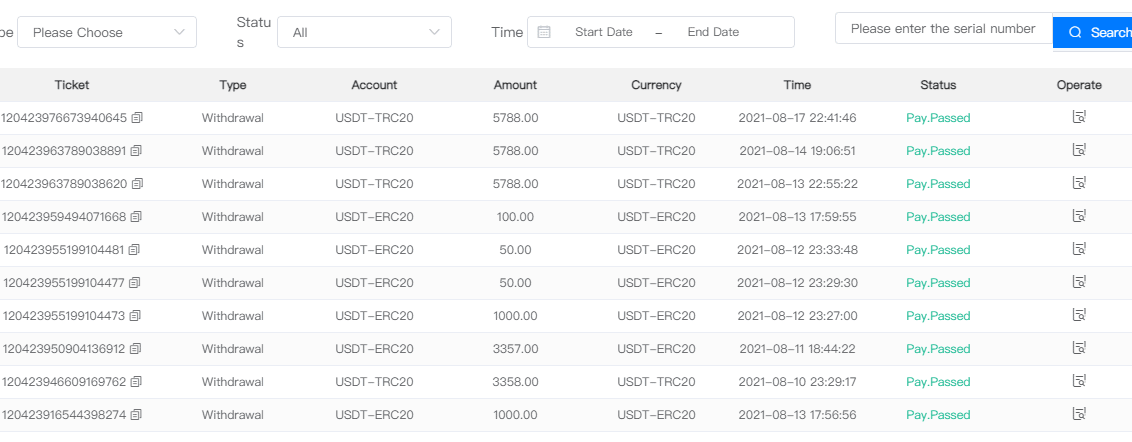1132x442 pixels.
Task: Click the Time column header
Action: tap(797, 85)
